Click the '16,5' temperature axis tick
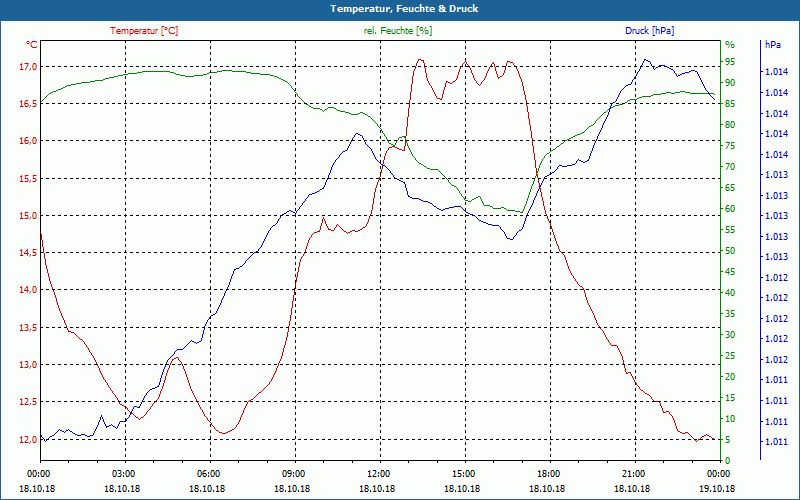Viewport: 800px width, 500px height. click(29, 104)
